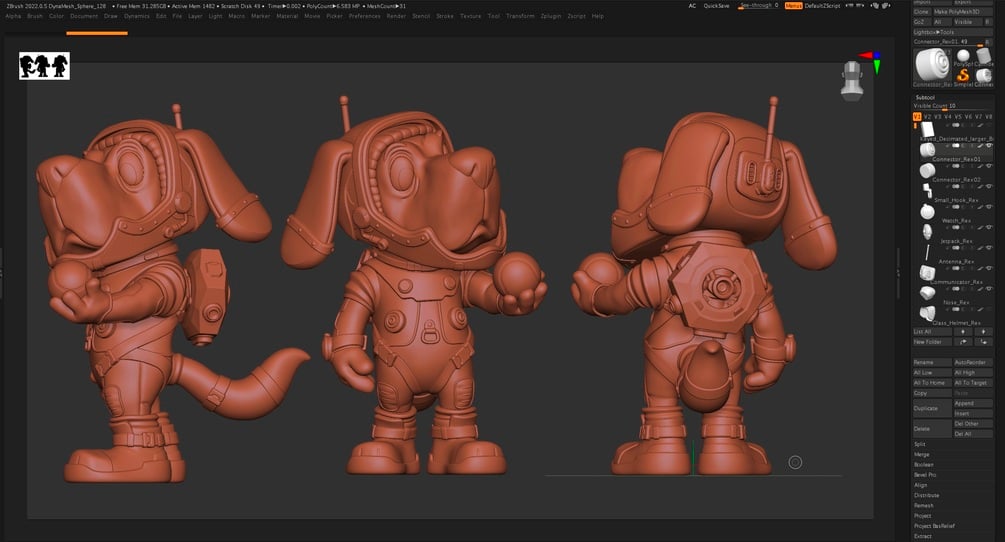Open the Transform menu

pos(520,16)
